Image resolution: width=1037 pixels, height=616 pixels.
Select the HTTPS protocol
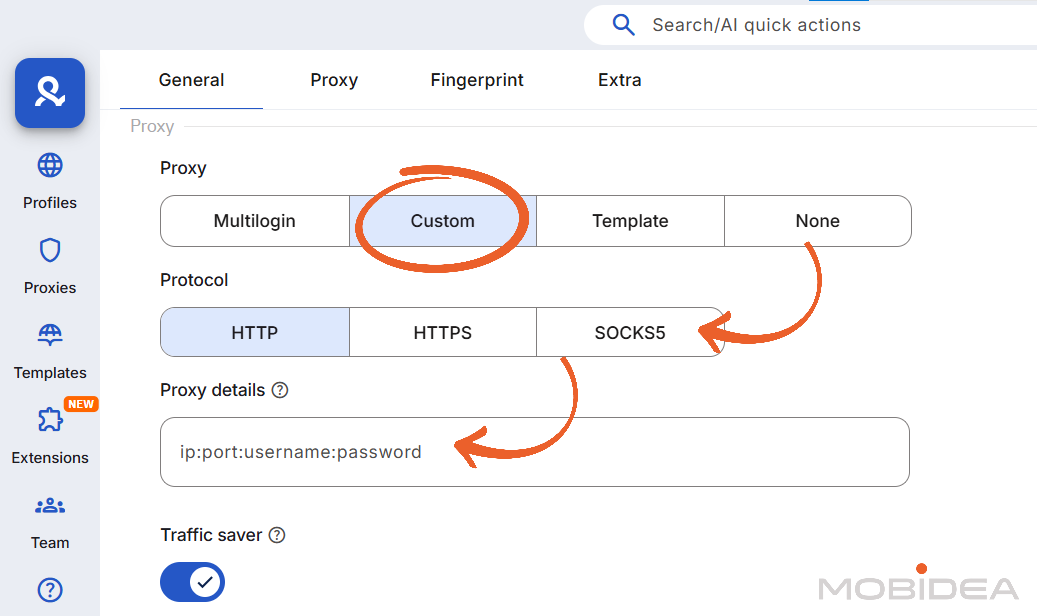point(442,331)
